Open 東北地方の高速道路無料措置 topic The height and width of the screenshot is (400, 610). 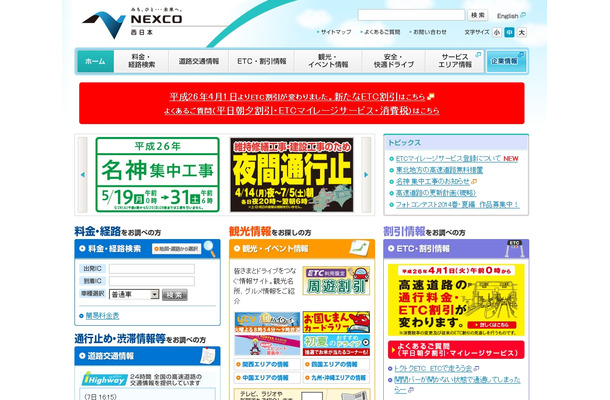pos(439,170)
